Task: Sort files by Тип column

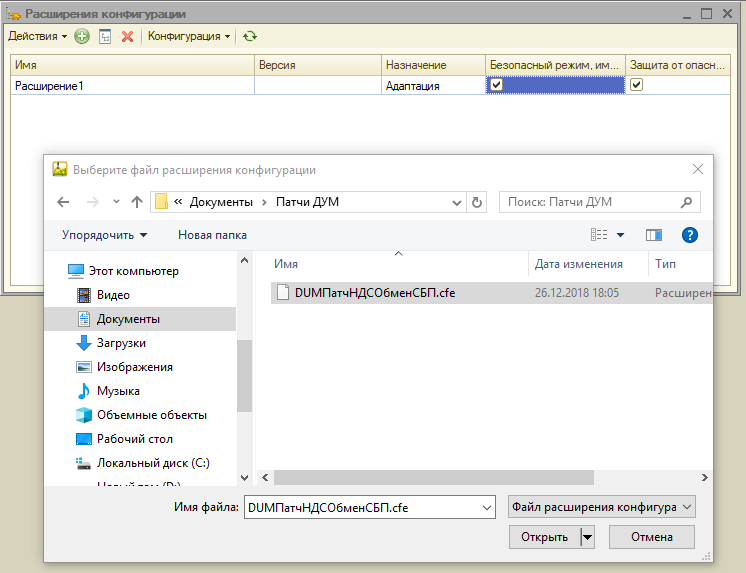Action: coord(665,264)
